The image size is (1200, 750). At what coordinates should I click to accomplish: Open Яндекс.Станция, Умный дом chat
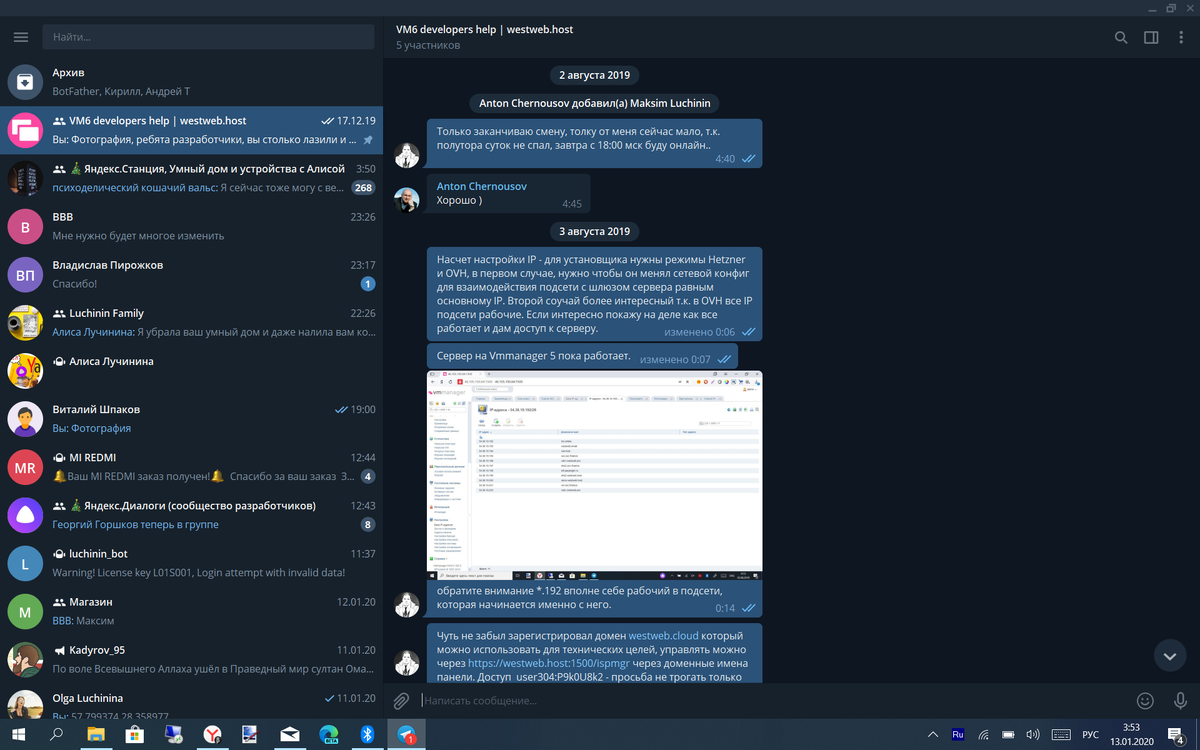point(191,178)
